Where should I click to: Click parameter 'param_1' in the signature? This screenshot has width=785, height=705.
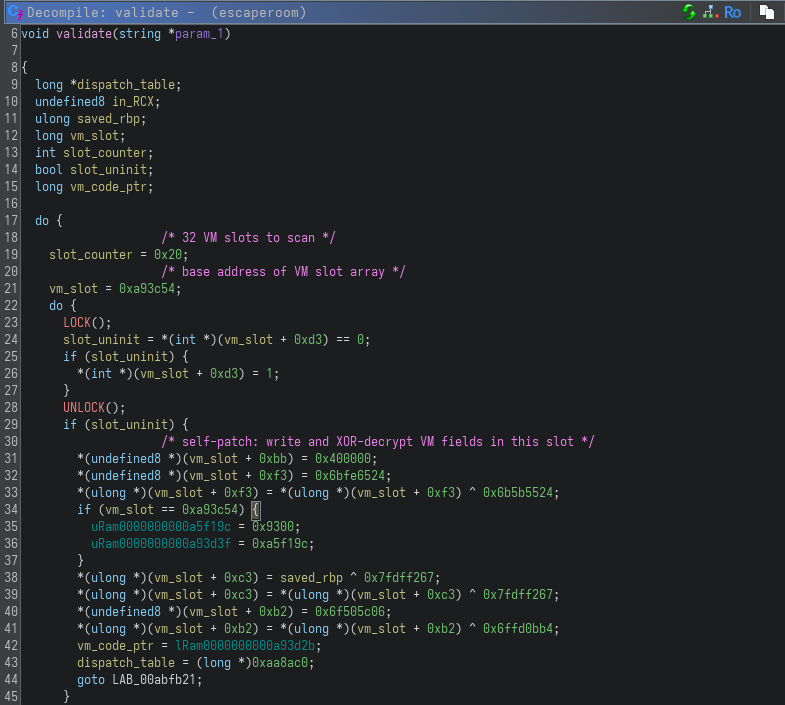(199, 34)
